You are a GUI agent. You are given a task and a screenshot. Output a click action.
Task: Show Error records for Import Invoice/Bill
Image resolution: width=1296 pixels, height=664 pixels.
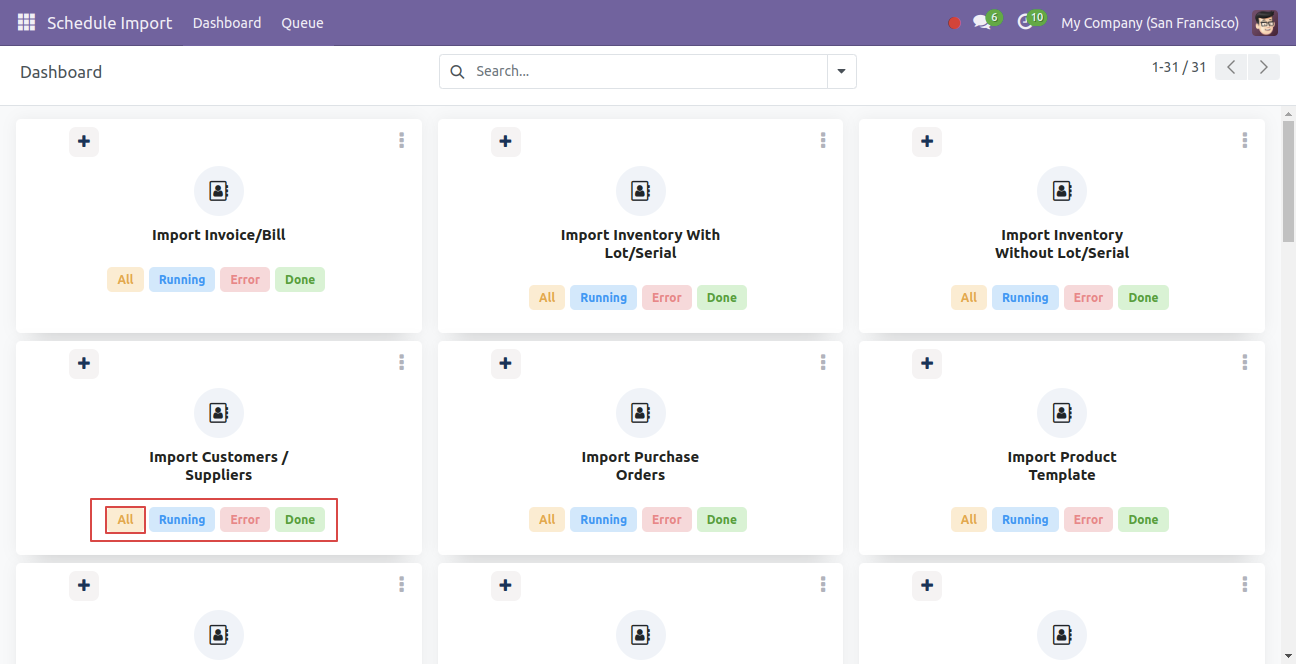point(245,280)
